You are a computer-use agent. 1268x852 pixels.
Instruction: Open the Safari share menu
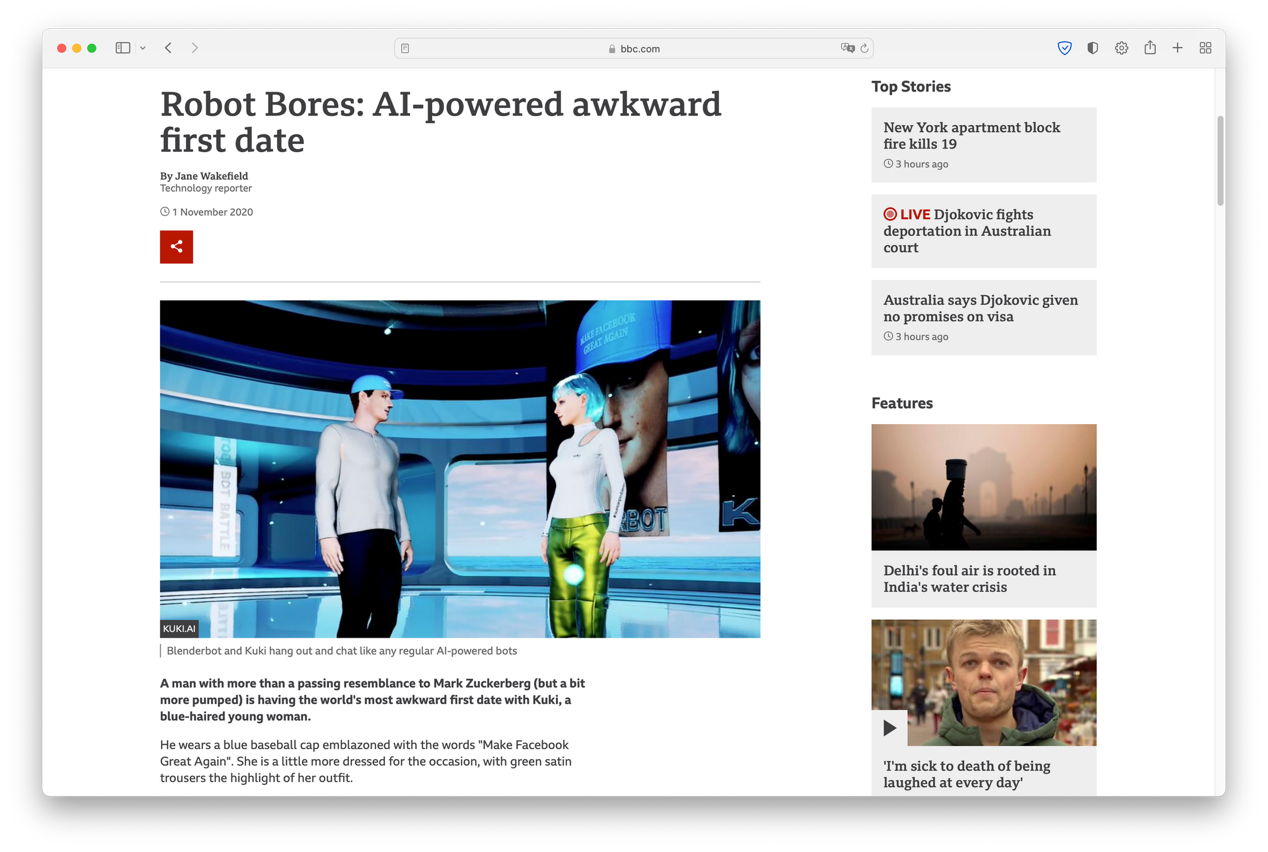(x=1150, y=48)
